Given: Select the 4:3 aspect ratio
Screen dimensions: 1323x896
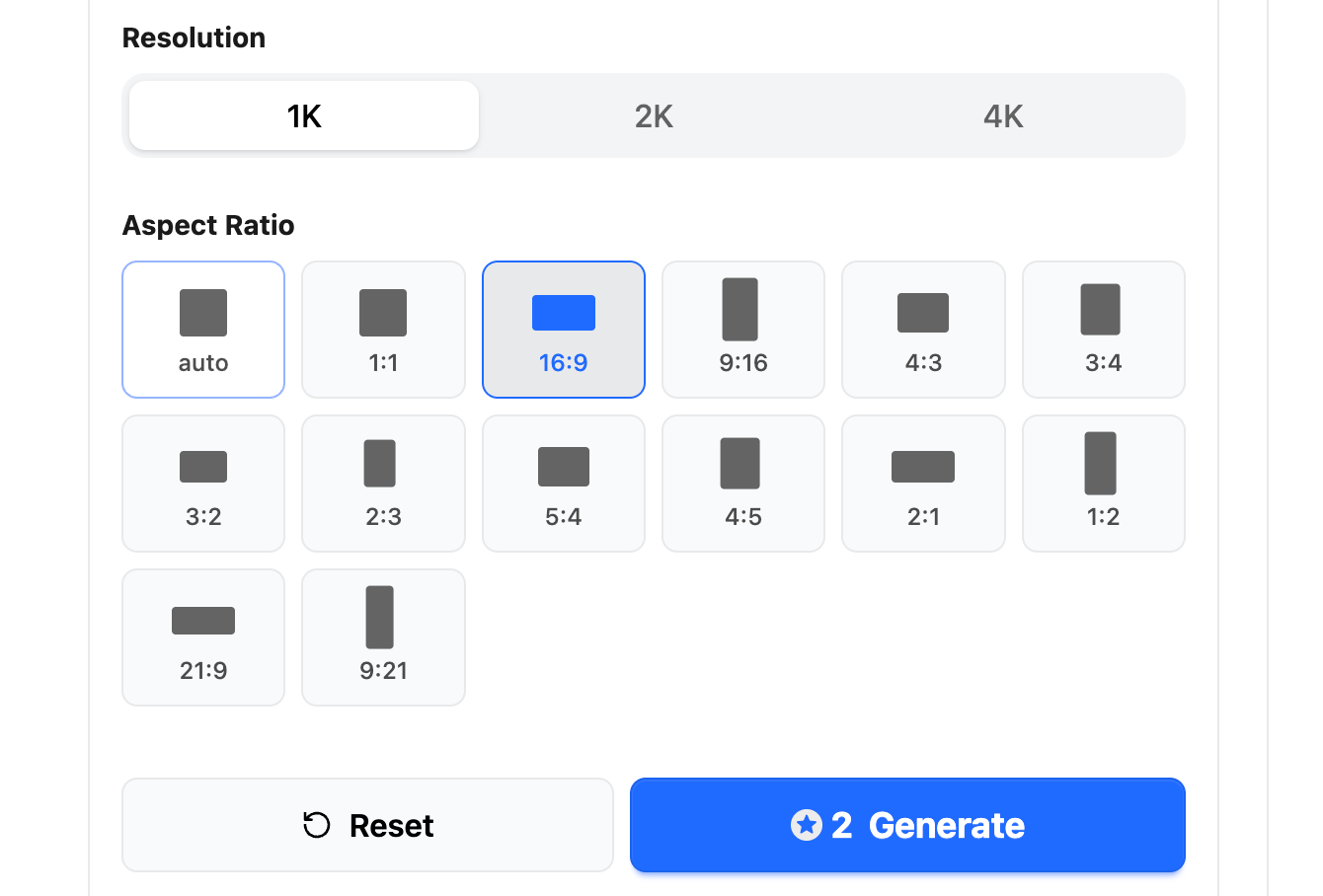Looking at the screenshot, I should tap(923, 330).
